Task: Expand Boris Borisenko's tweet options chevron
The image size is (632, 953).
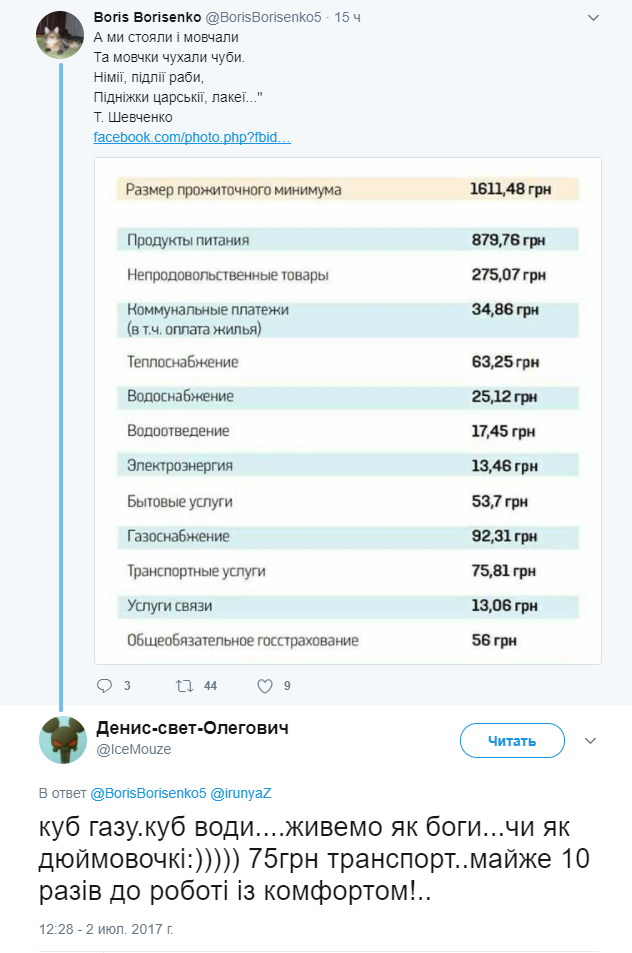Action: [x=594, y=18]
